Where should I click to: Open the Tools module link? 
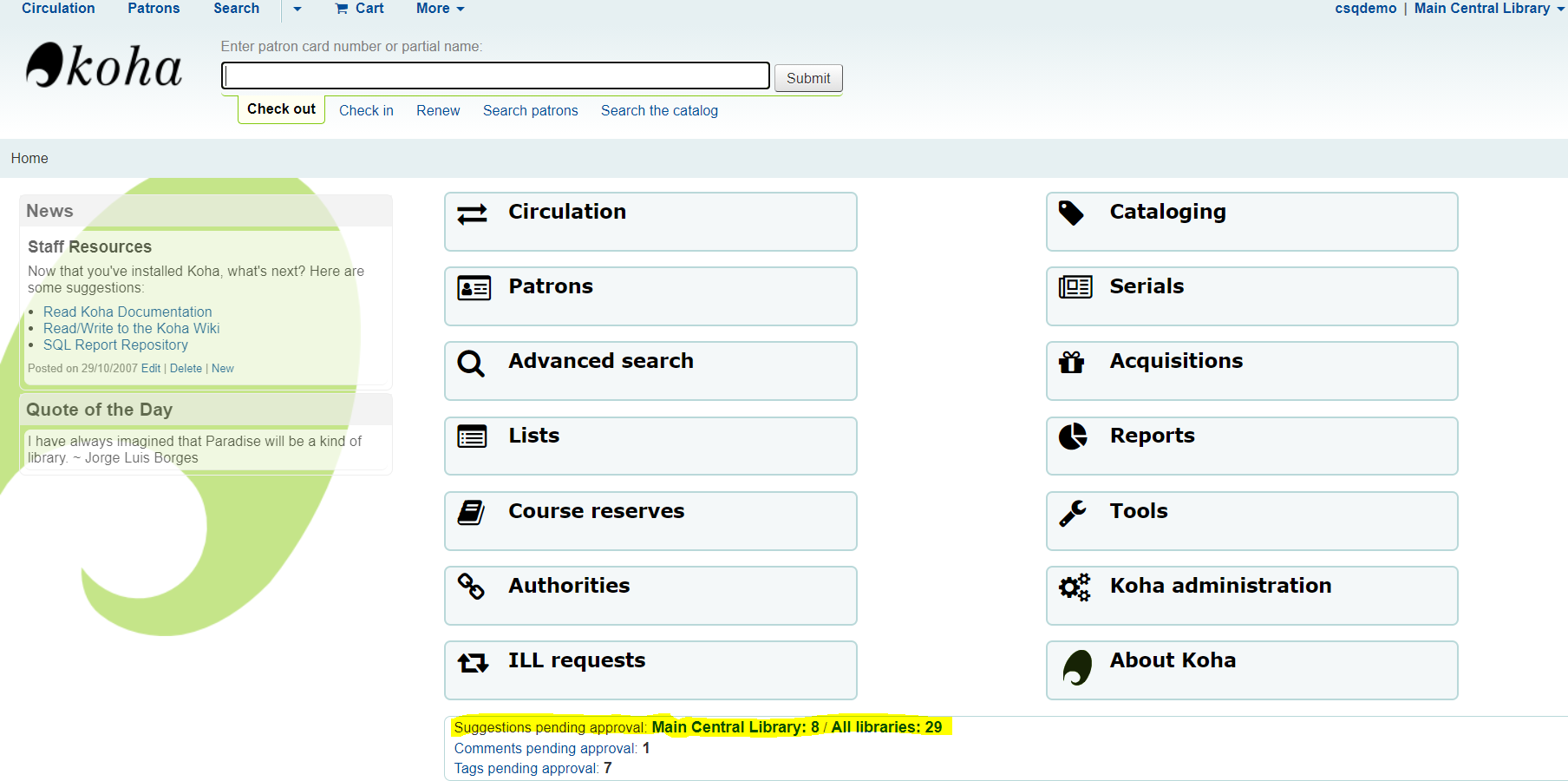click(x=1252, y=522)
